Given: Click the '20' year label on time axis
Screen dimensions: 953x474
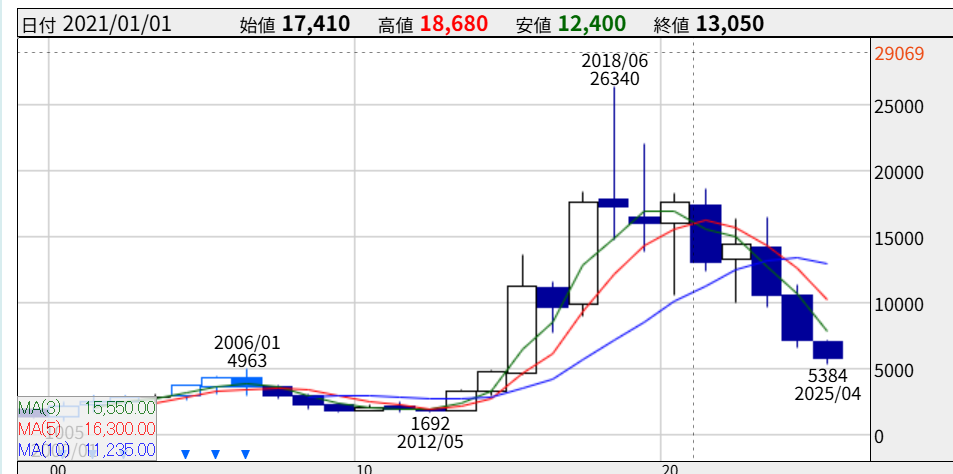Looking at the screenshot, I should point(669,468).
